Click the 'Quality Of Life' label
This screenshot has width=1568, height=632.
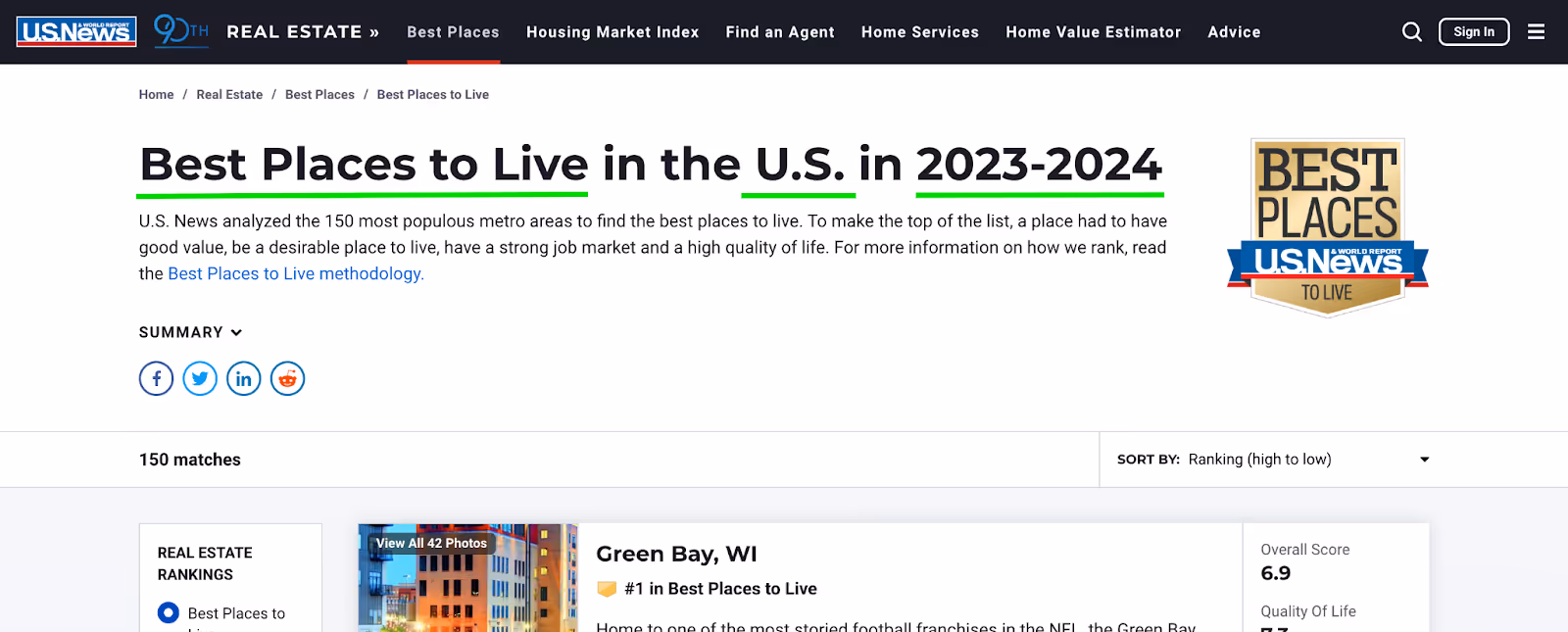(1308, 611)
